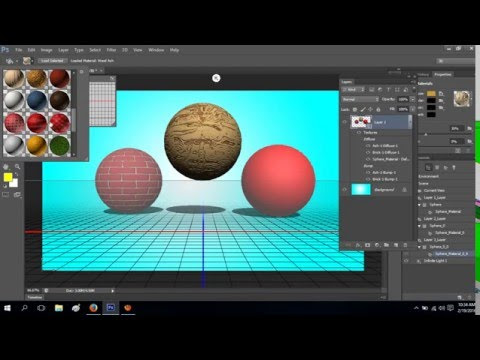Filter layers by pixel layers icon
Screen dimensions: 480x360
372,90
